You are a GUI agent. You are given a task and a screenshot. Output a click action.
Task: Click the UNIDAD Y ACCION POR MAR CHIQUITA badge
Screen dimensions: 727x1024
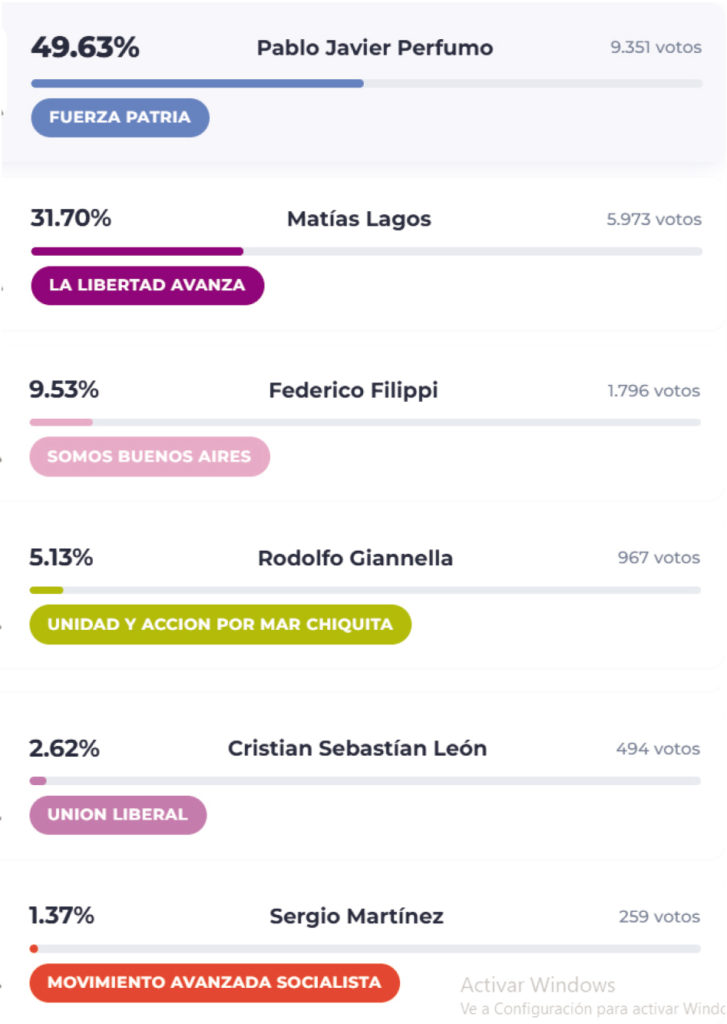(x=220, y=624)
